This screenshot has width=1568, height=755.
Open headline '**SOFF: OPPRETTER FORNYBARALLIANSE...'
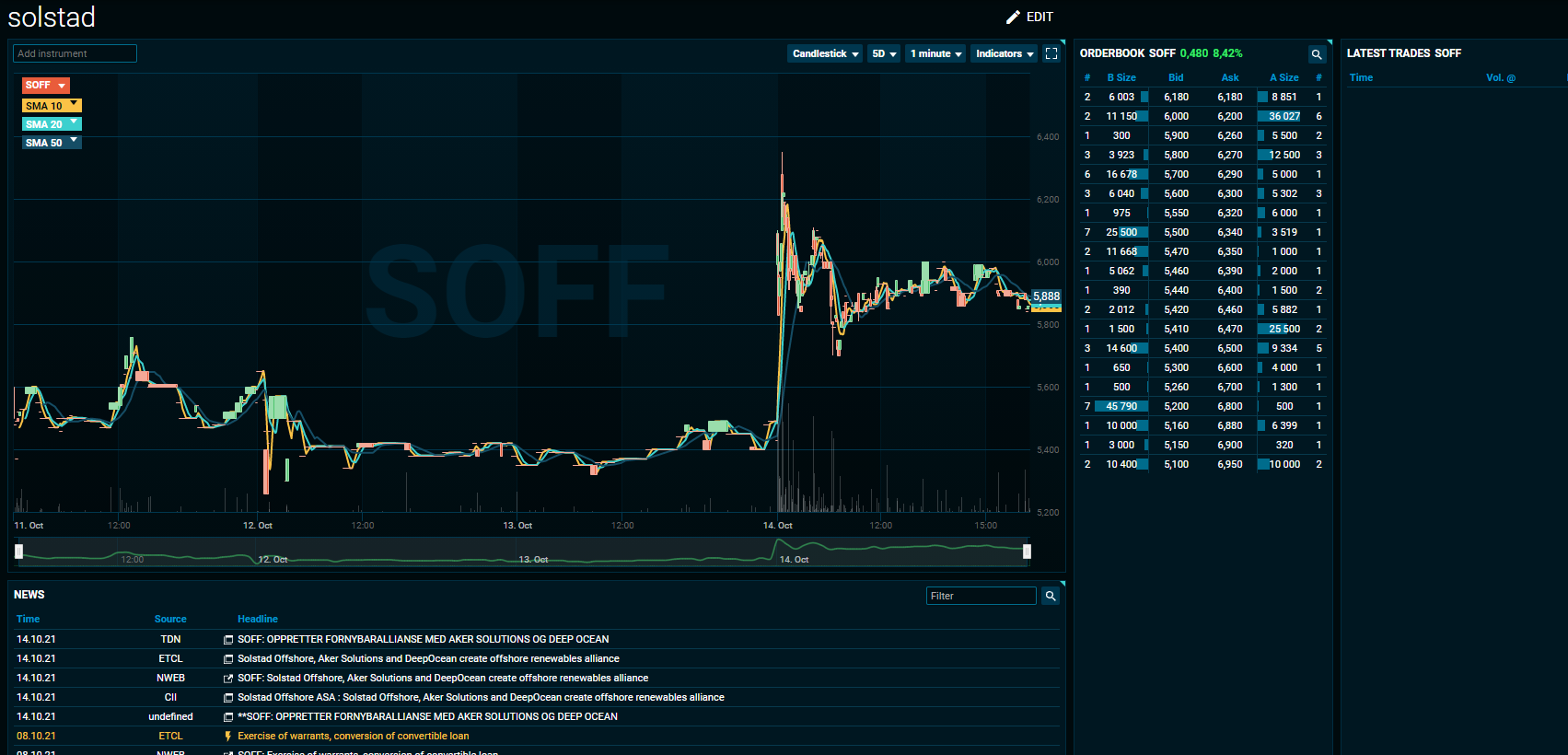(427, 716)
